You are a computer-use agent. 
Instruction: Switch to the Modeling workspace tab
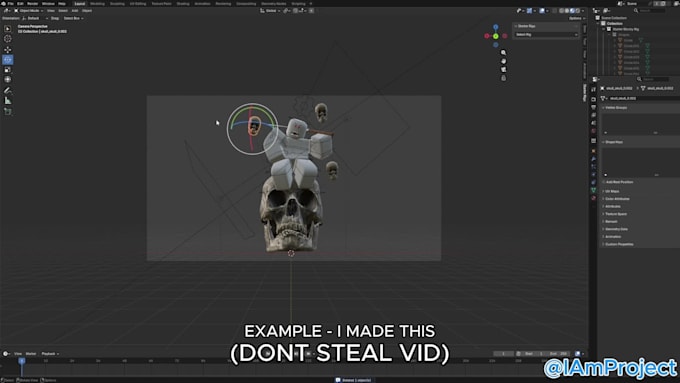tap(97, 3)
